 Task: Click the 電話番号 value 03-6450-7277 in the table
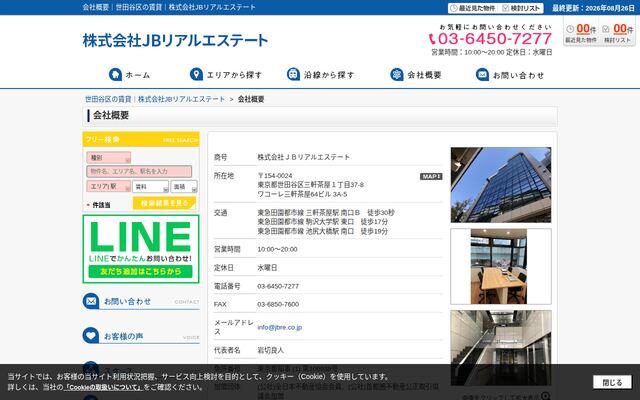(x=278, y=286)
